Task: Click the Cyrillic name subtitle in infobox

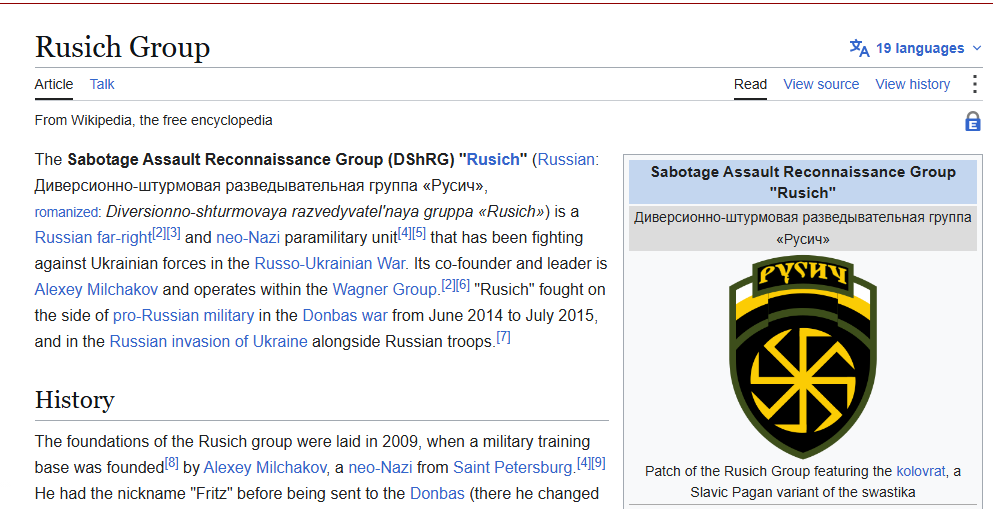Action: [803, 229]
